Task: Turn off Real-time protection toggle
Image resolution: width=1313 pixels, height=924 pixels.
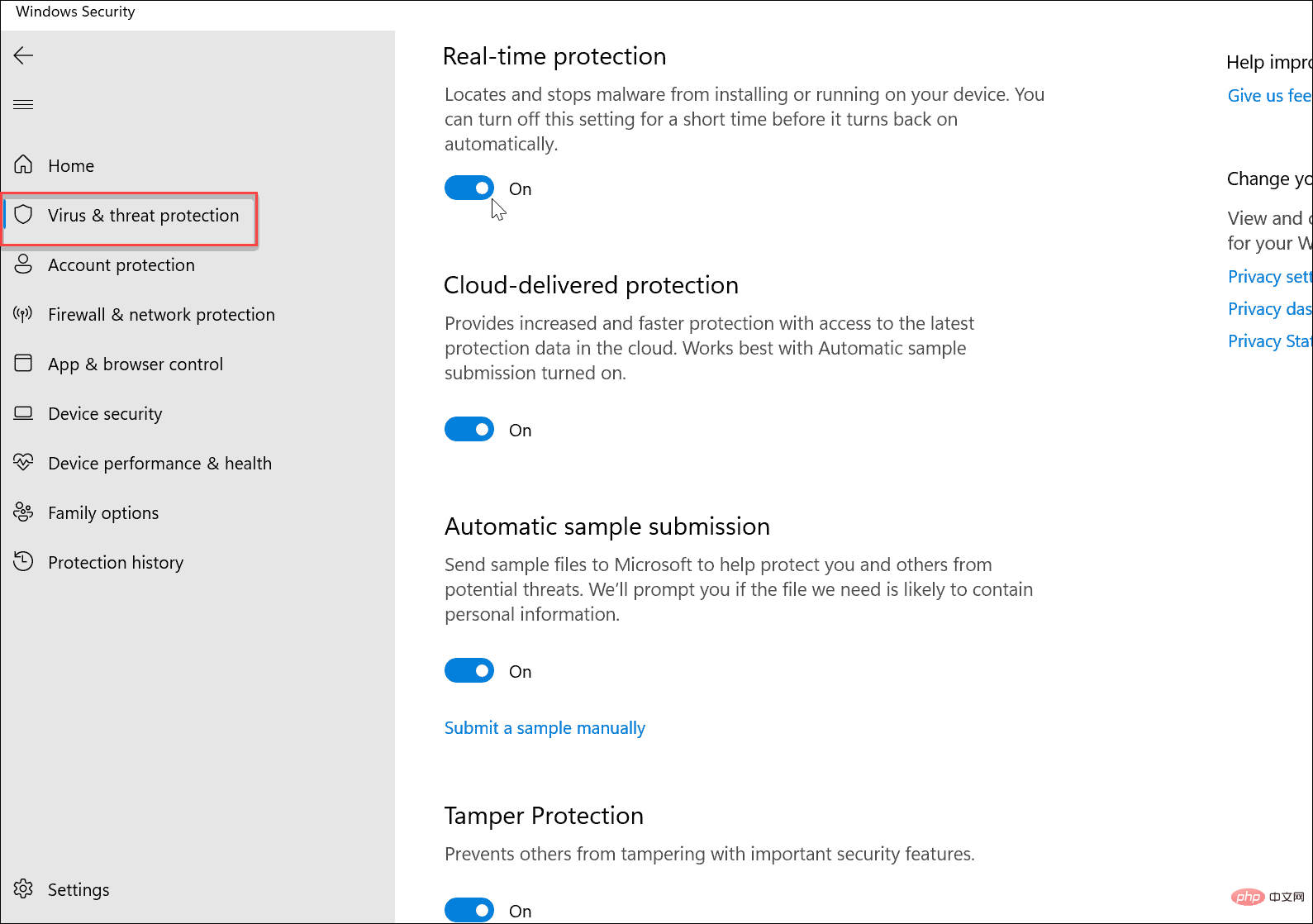Action: coord(469,188)
